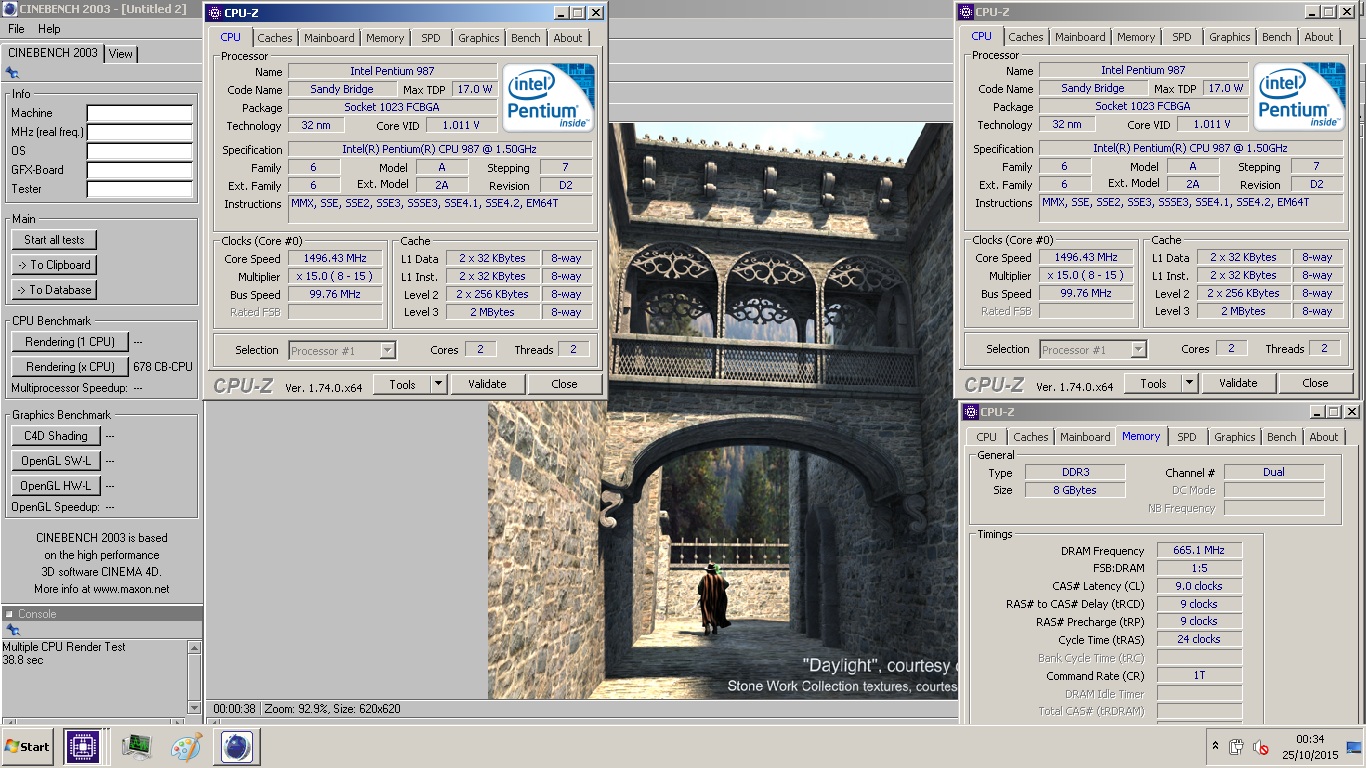1366x768 pixels.
Task: Click the Console panel header icon
Action: pos(9,614)
